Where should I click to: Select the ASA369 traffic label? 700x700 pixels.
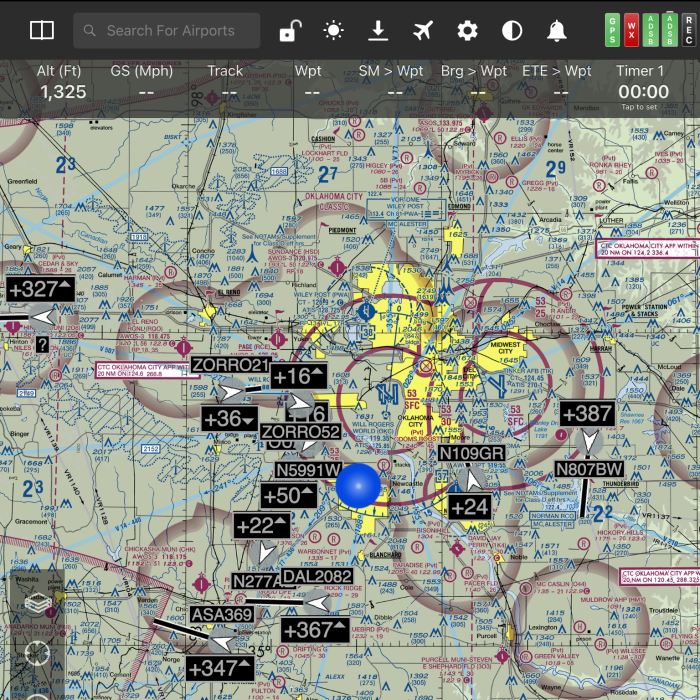pyautogui.click(x=222, y=615)
